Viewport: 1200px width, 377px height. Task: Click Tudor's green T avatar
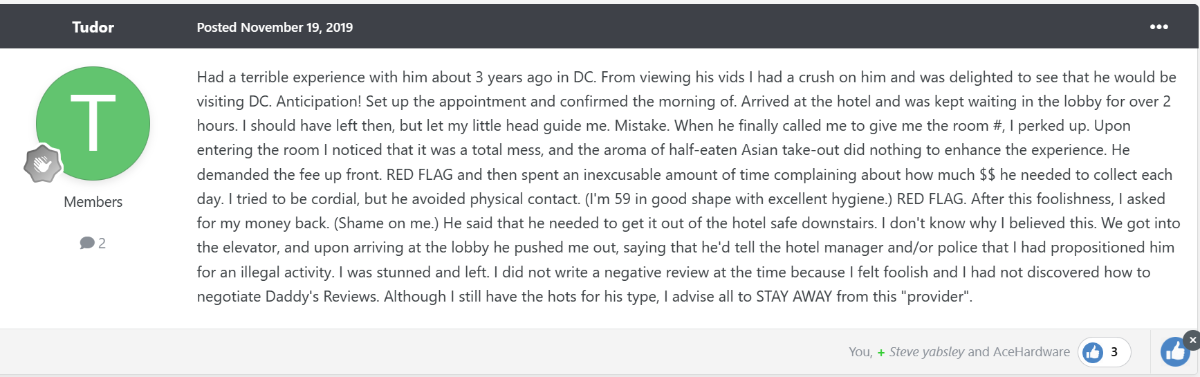[x=93, y=124]
